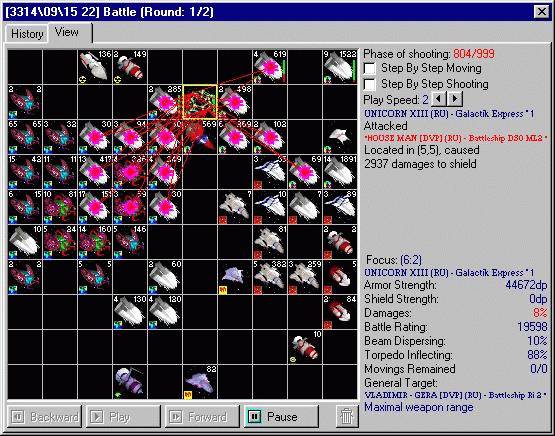Click the Battle Rating value 19598

tap(532, 327)
